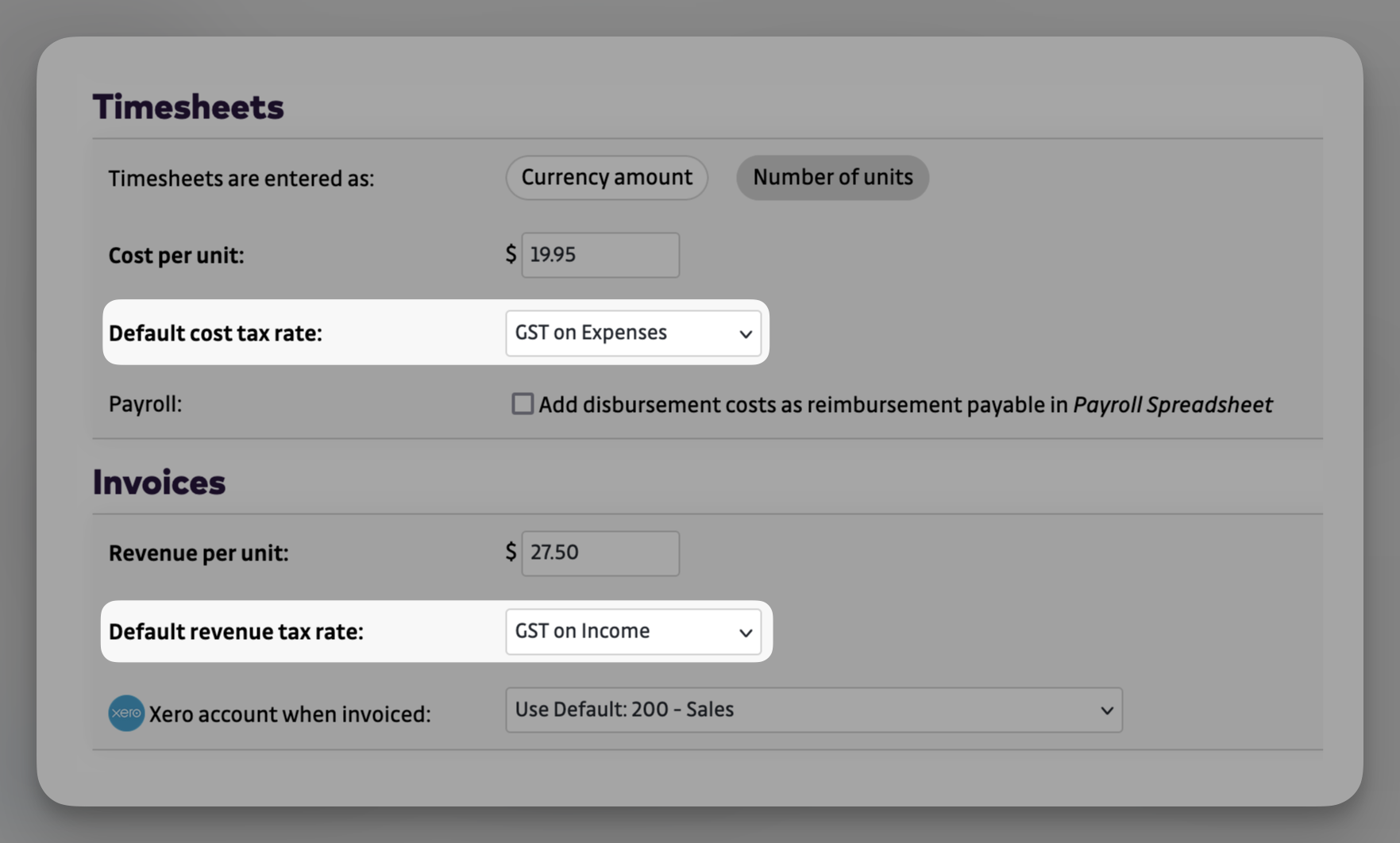Select the "Currency amount" option

(606, 177)
